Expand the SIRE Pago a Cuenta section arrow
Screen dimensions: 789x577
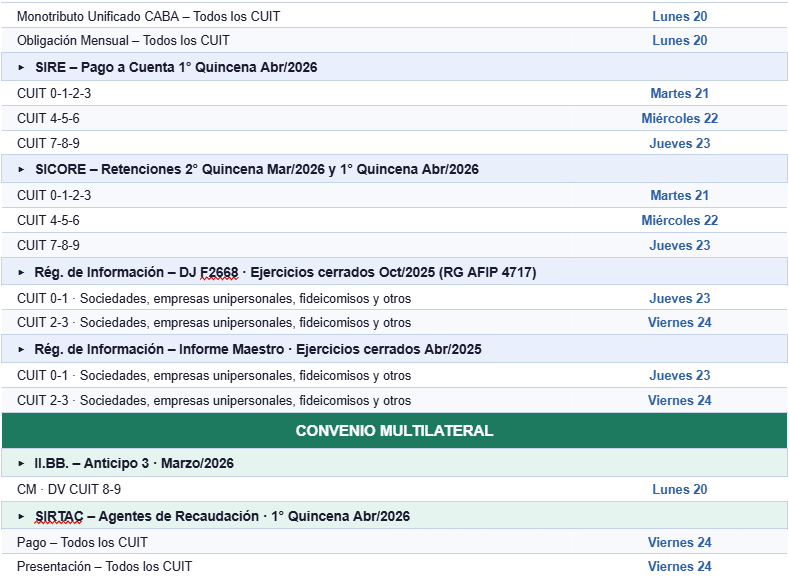click(x=22, y=67)
